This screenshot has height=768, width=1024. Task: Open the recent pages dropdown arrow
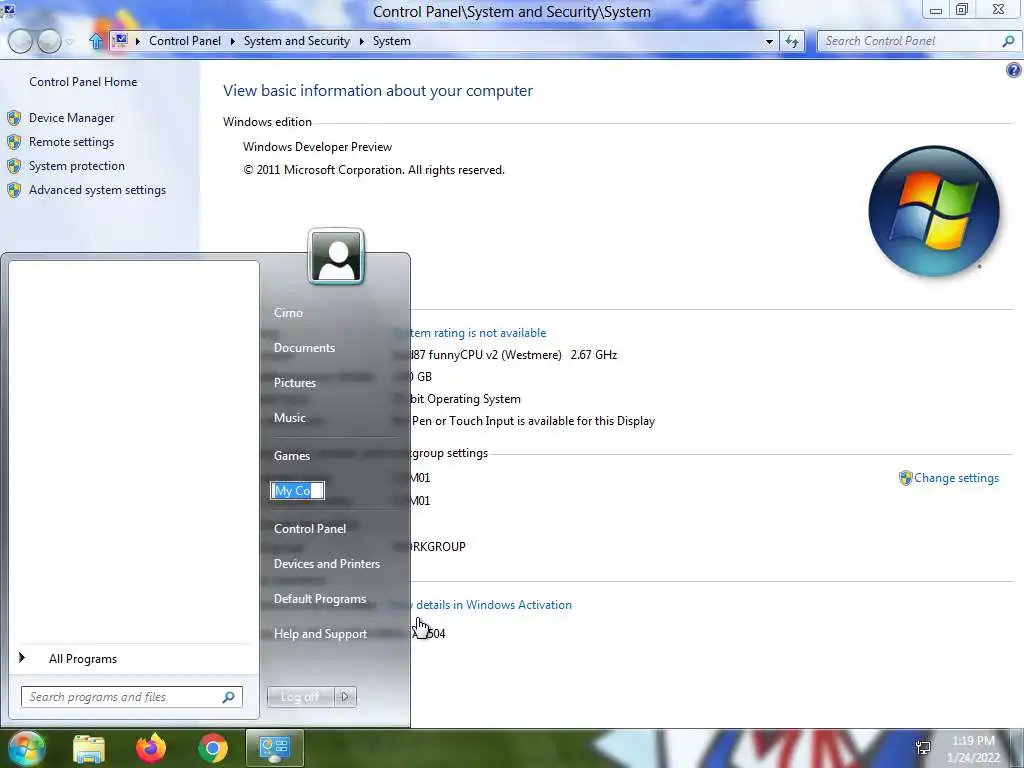[x=69, y=42]
